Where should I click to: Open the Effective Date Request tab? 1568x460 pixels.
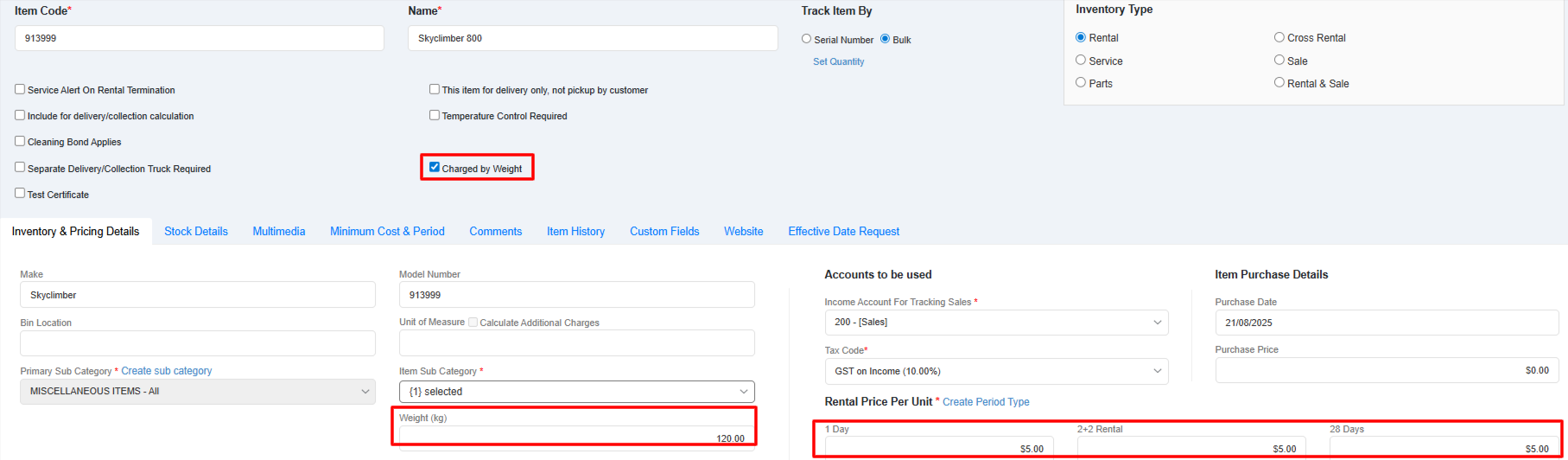click(843, 232)
